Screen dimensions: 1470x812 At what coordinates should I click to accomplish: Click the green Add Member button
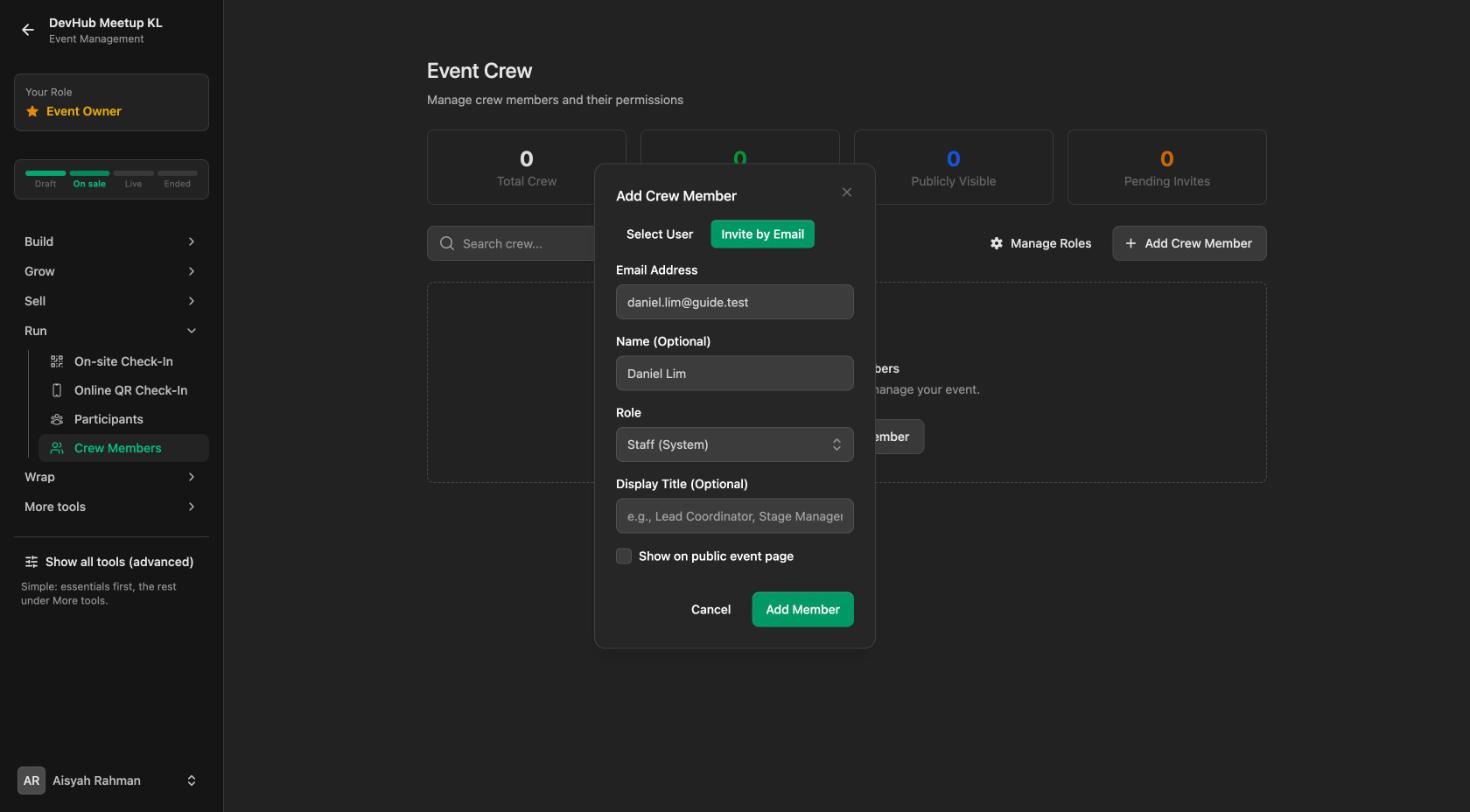click(x=803, y=610)
